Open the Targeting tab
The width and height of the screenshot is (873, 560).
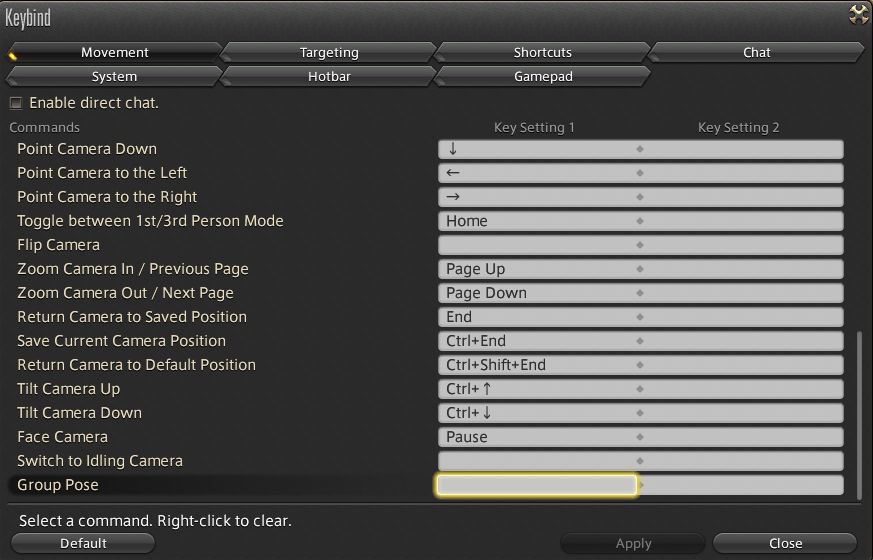(x=328, y=52)
